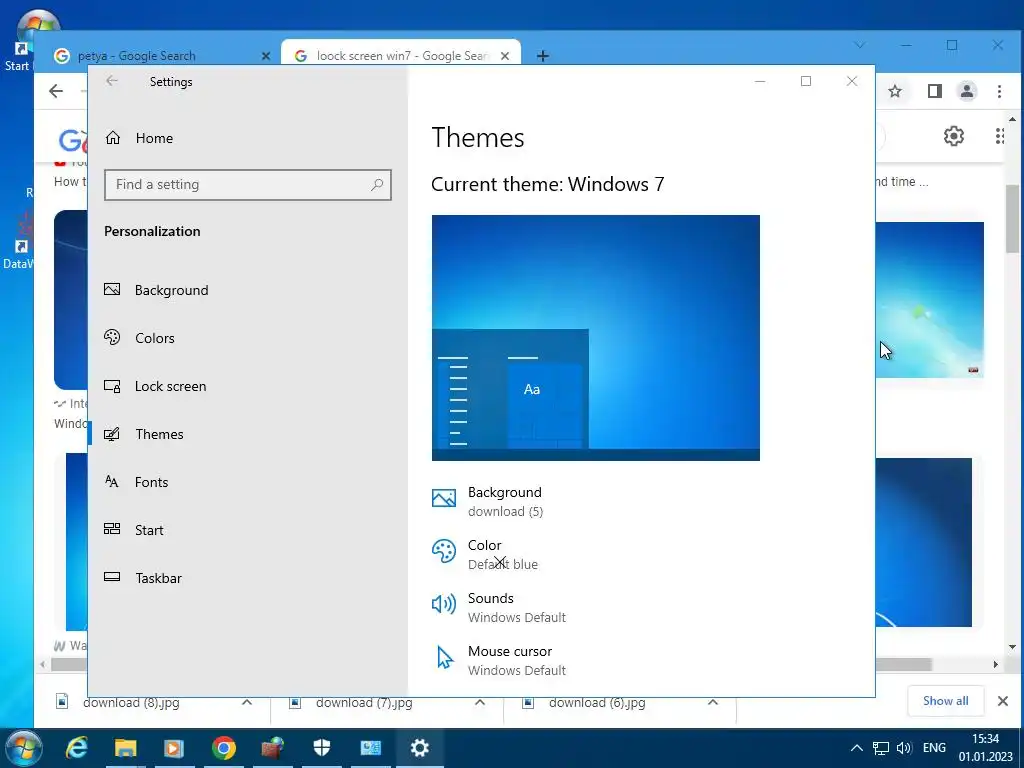Click the Find a setting search box

point(248,185)
